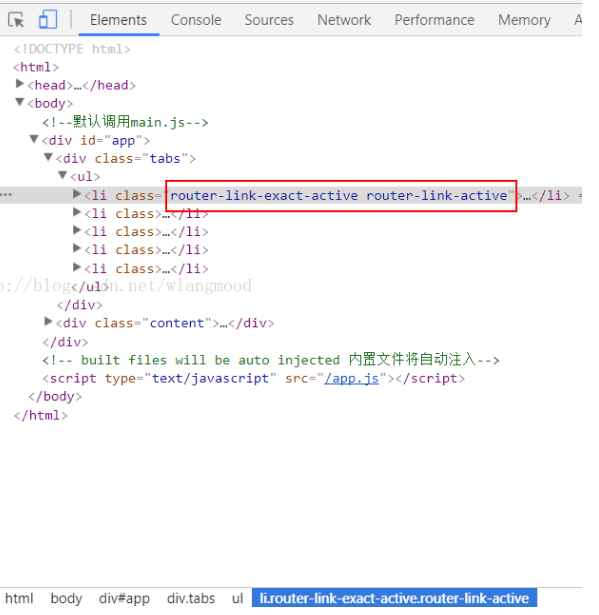Collapse the ul element node
This screenshot has width=599, height=615.
pyautogui.click(x=63, y=175)
